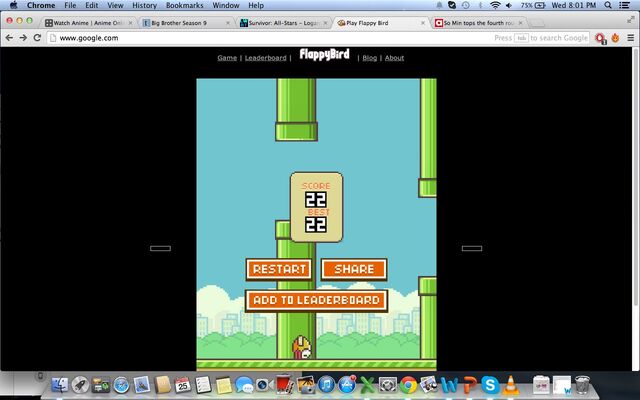Open the Chrome hamburger menu
This screenshot has height=400, width=640.
coord(631,38)
